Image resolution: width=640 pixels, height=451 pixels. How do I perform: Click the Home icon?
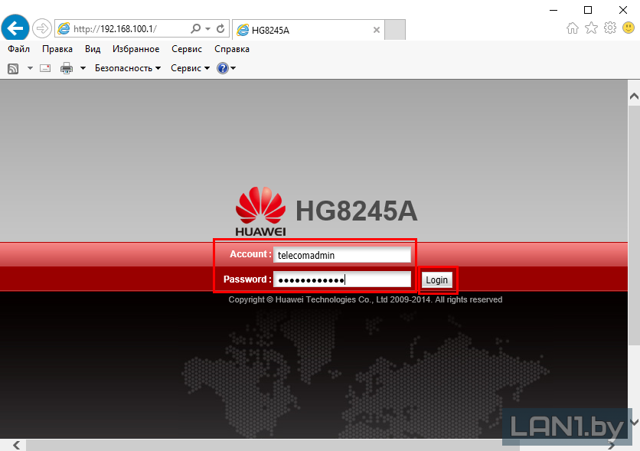click(572, 28)
